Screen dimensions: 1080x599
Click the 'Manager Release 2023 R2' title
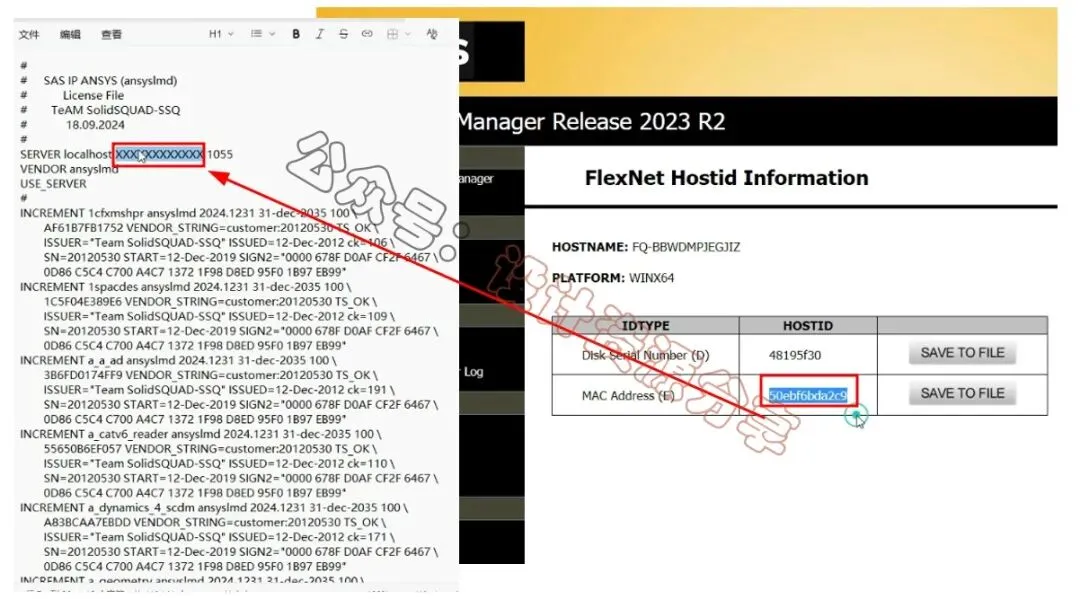(x=592, y=122)
